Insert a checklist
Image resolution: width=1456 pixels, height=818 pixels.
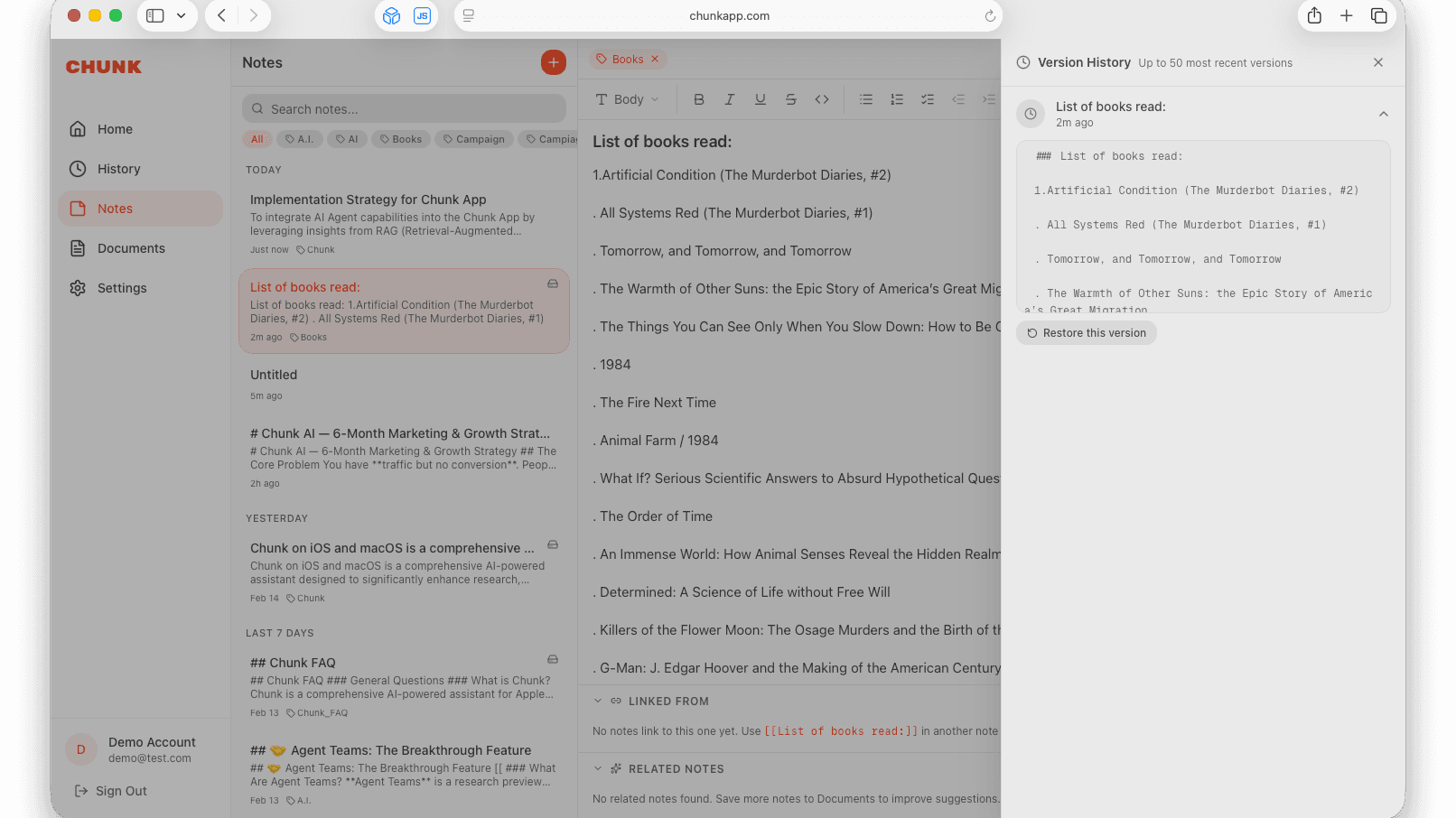tap(927, 99)
